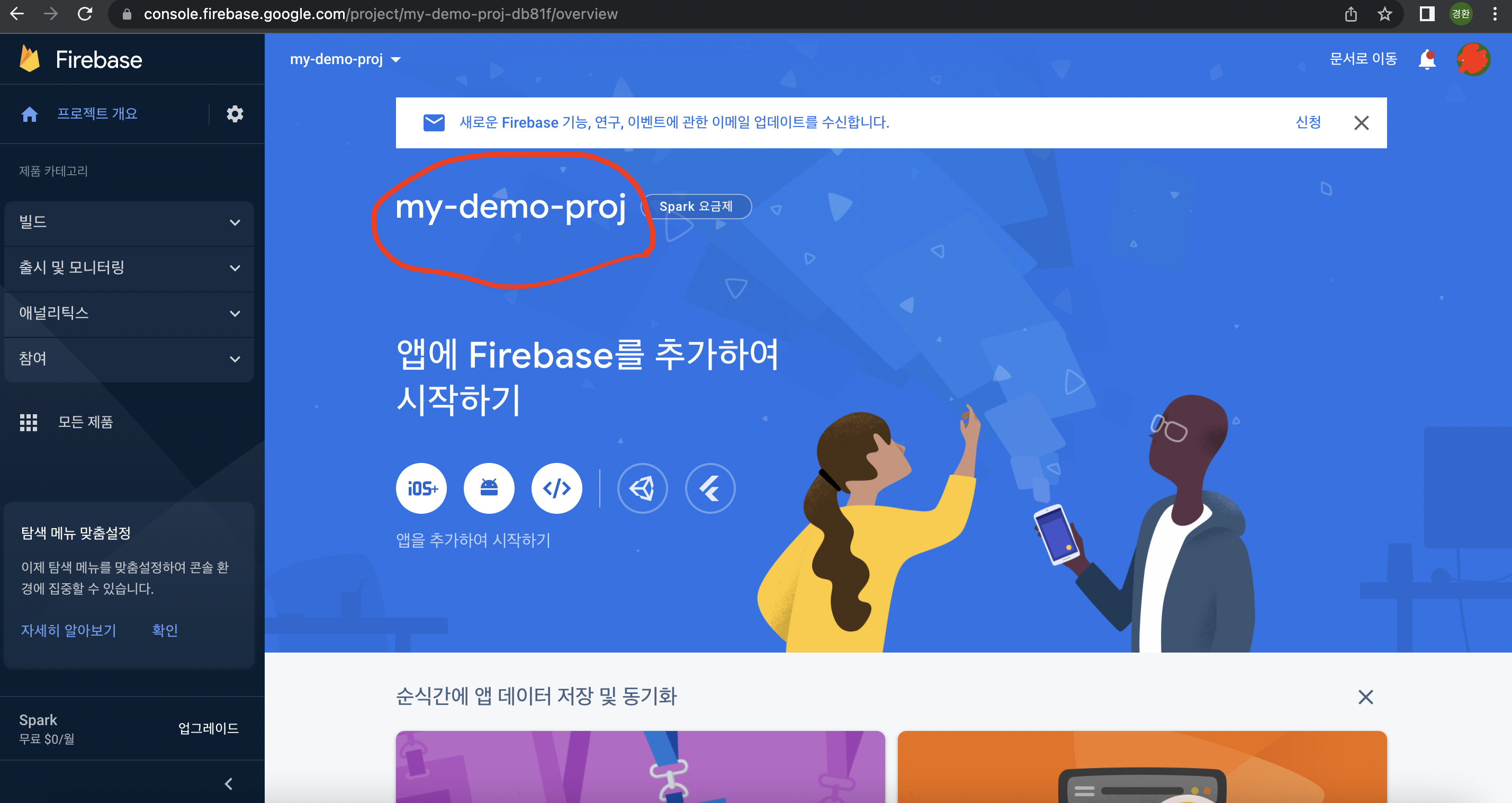Image resolution: width=1512 pixels, height=803 pixels.
Task: Add a Web app with code icon
Action: pos(556,488)
